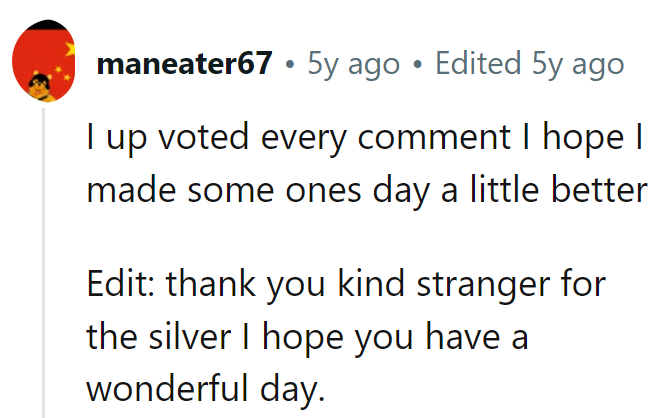670x418 pixels.
Task: Click the large yellow star on avatar flag
Action: coord(71,50)
